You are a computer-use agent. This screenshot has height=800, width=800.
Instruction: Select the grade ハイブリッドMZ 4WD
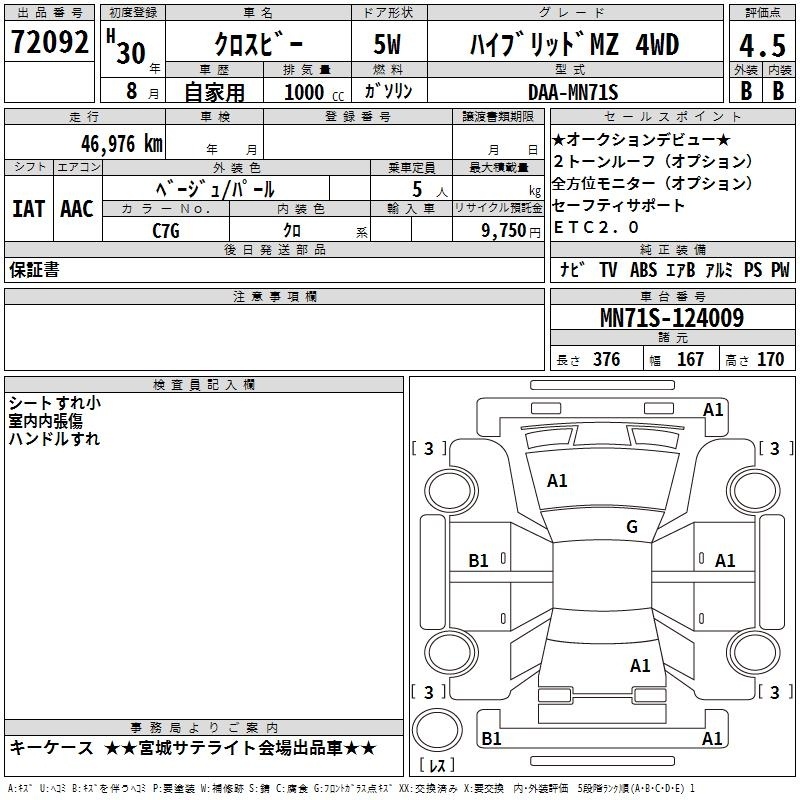coord(574,45)
